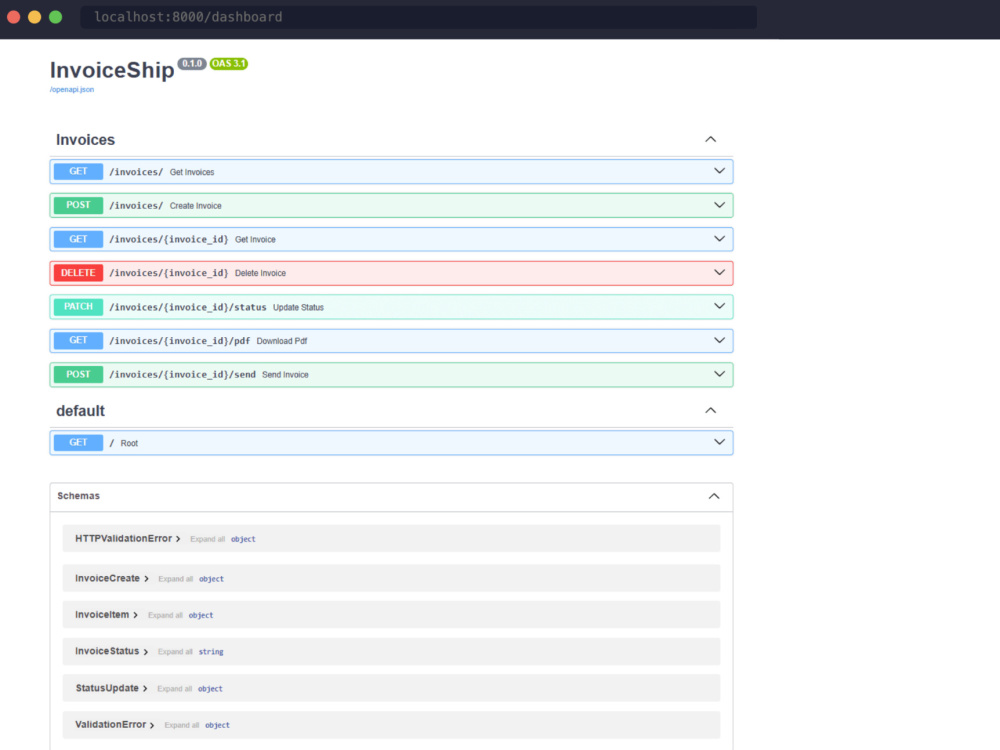The width and height of the screenshot is (1000, 750).
Task: Collapse the default section
Action: pos(710,411)
